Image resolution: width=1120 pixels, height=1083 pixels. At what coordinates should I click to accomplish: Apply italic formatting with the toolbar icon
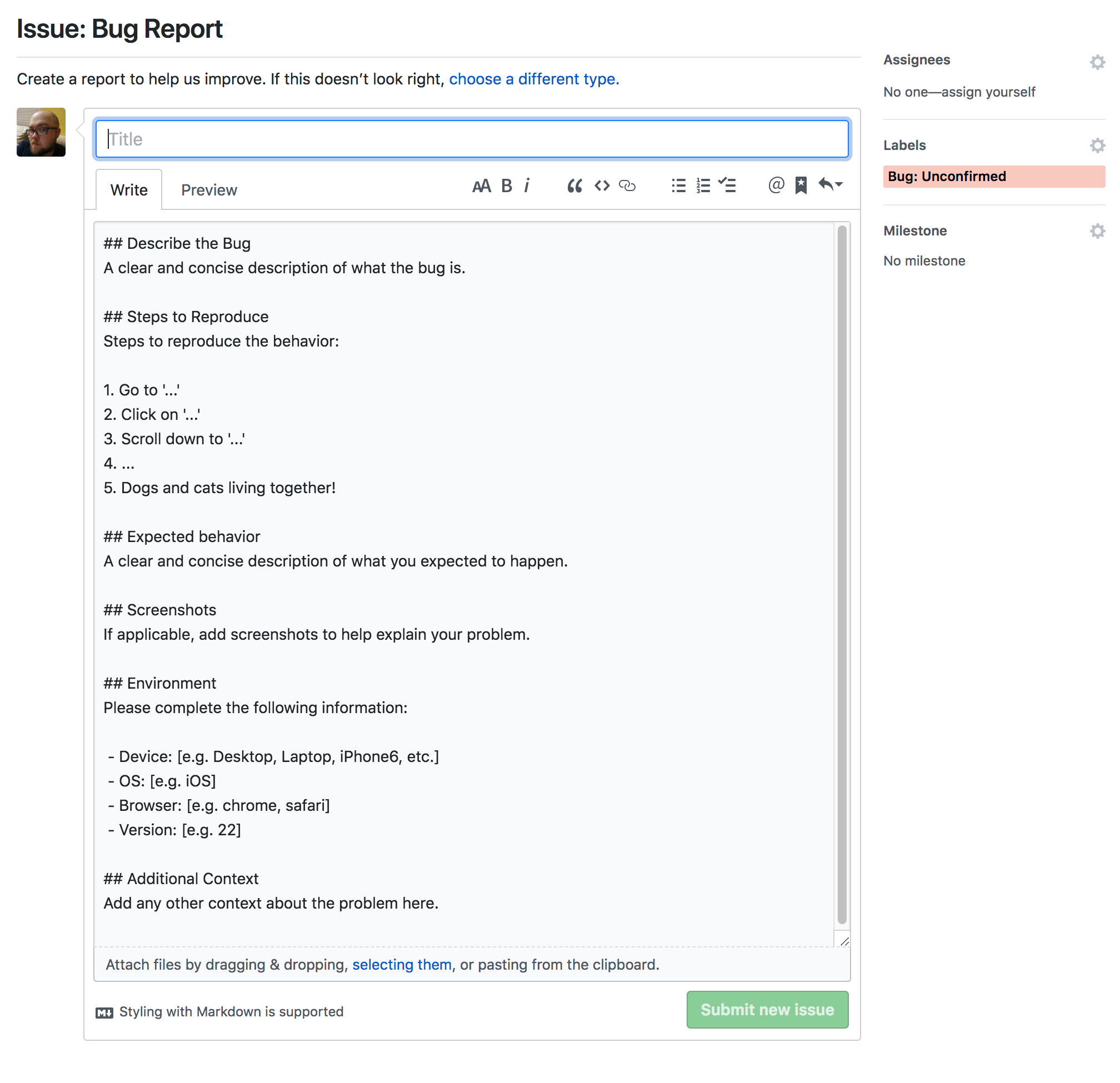point(527,185)
